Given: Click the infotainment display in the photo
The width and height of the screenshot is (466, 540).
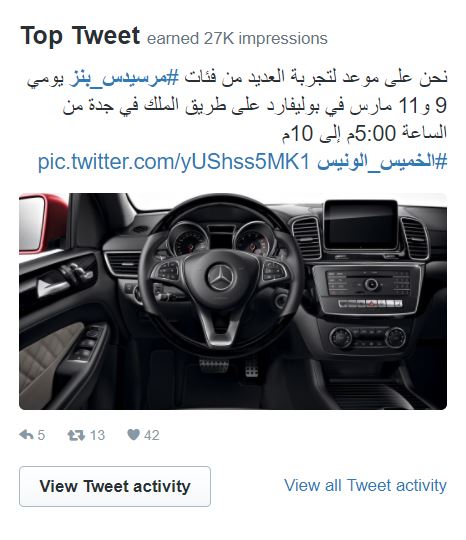Looking at the screenshot, I should [x=361, y=225].
